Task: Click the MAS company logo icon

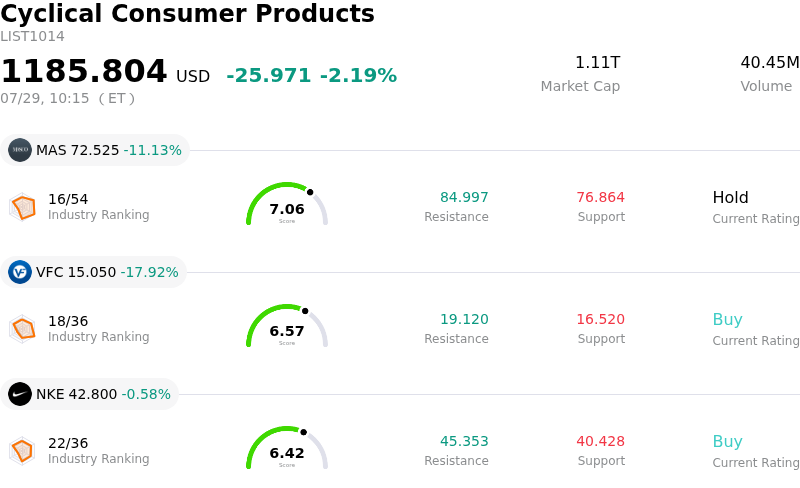Action: coord(20,150)
